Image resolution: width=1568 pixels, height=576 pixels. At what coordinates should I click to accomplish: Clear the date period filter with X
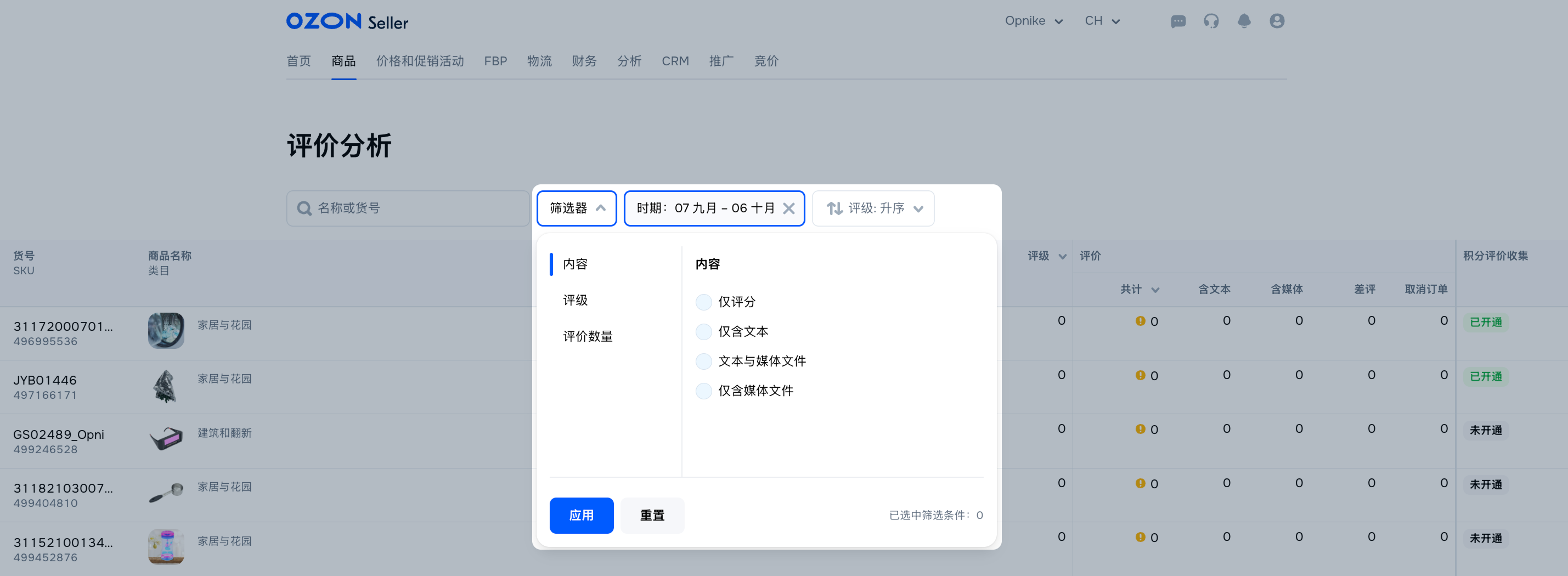[x=788, y=208]
